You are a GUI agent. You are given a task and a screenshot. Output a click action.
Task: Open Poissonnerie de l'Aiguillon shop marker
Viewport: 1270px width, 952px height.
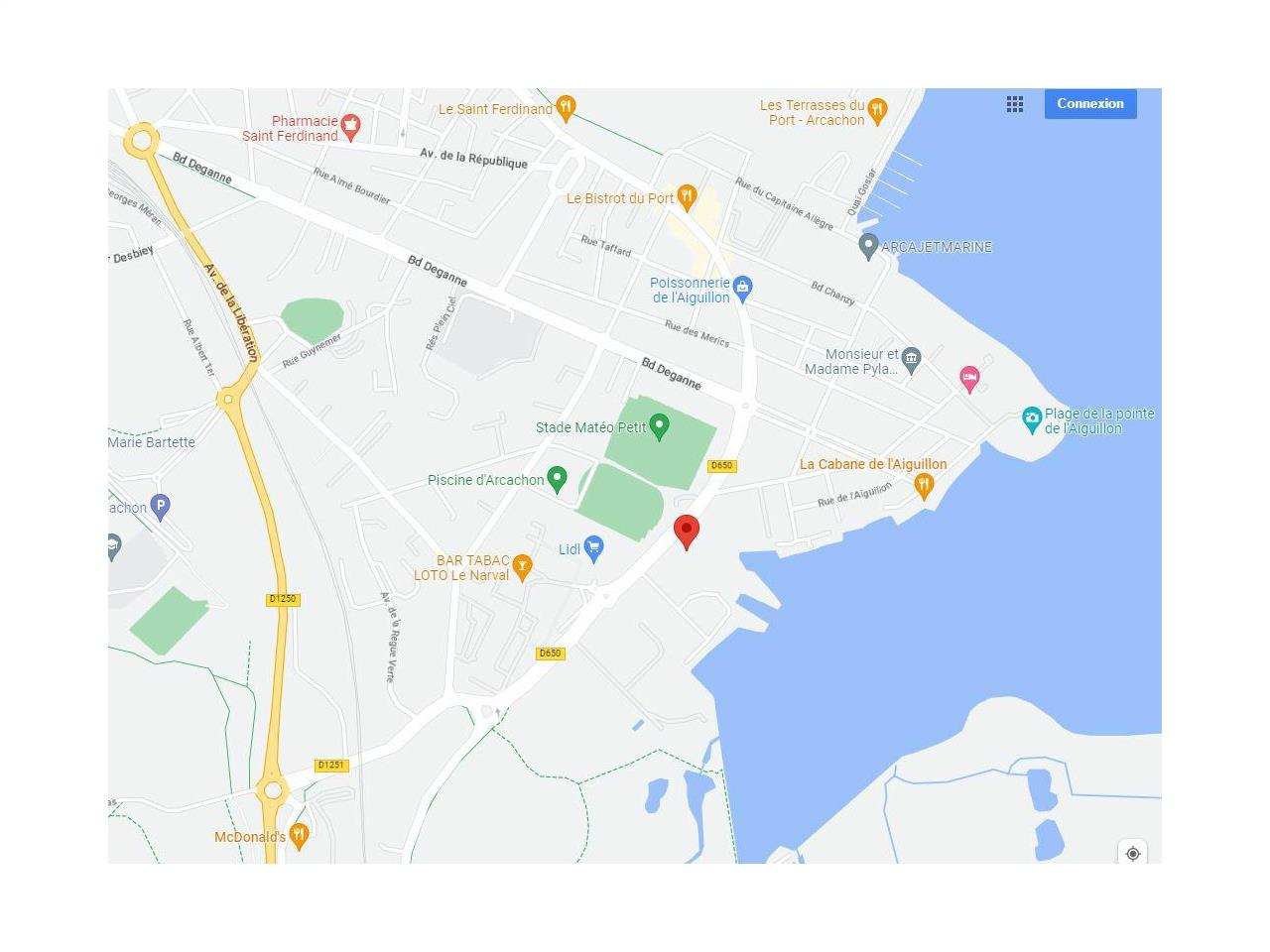coord(742,289)
